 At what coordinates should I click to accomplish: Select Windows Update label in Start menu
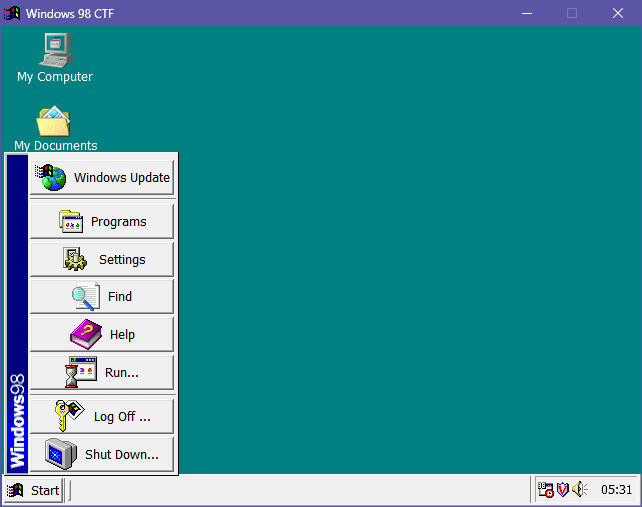pyautogui.click(x=122, y=178)
